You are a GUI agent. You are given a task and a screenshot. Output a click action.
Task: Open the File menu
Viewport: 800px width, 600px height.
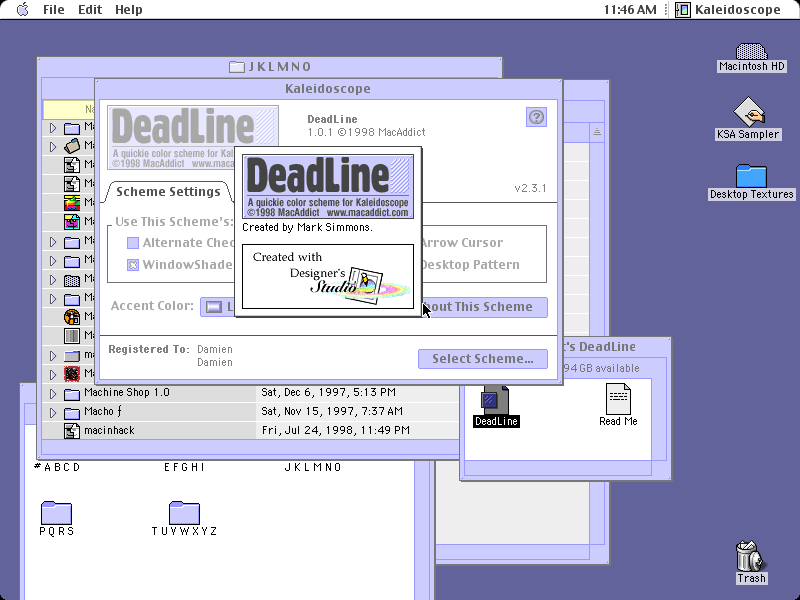coord(54,10)
